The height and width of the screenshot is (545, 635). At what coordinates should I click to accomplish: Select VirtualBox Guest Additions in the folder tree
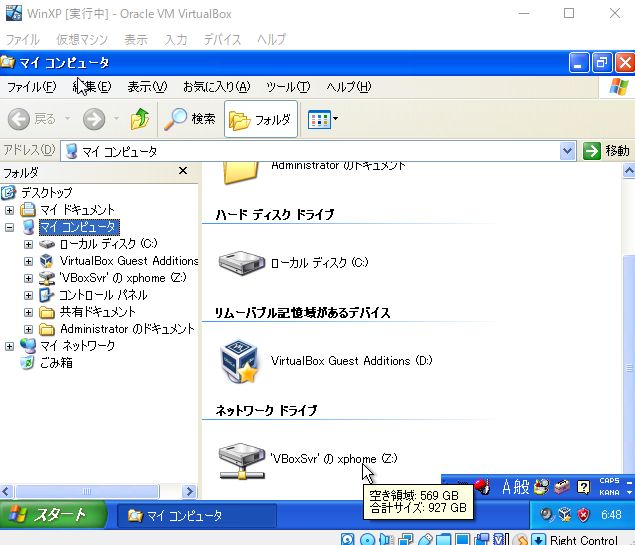129,261
